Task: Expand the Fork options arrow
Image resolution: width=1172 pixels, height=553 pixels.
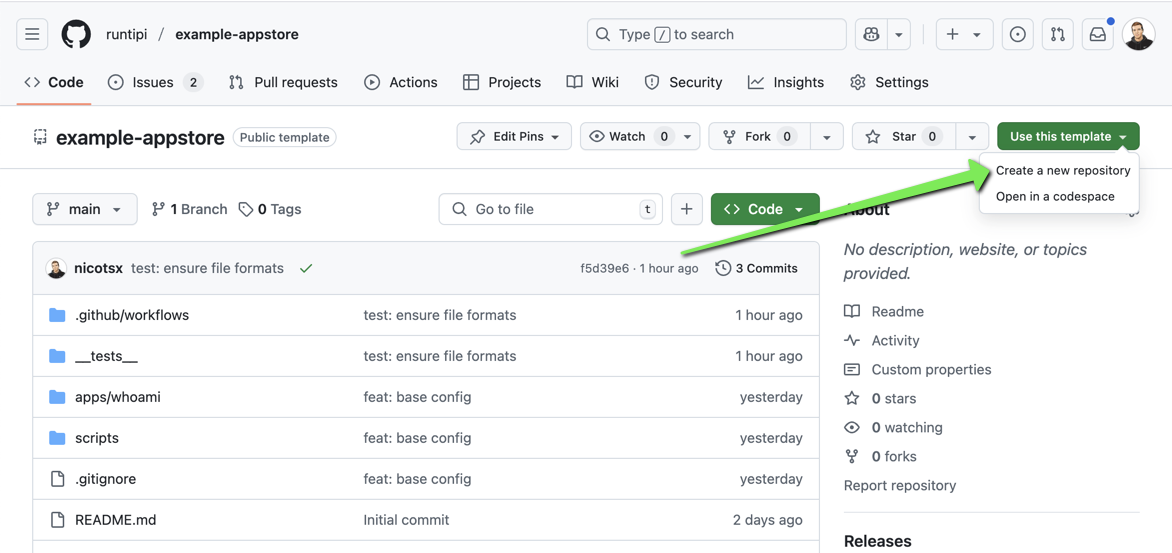Action: coord(826,136)
